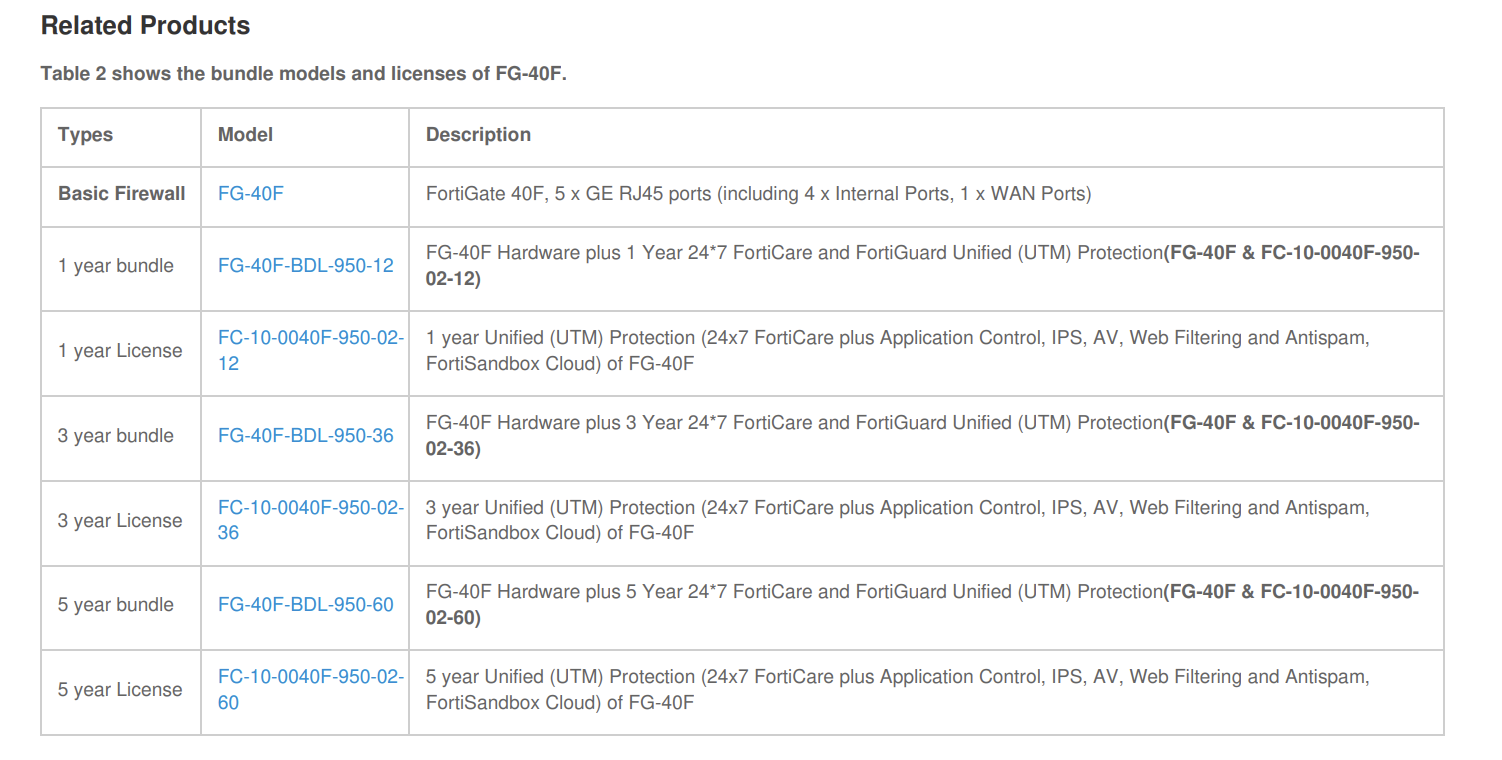Screen dimensions: 1502x760
Task: Click the Description column header
Action: click(x=478, y=135)
